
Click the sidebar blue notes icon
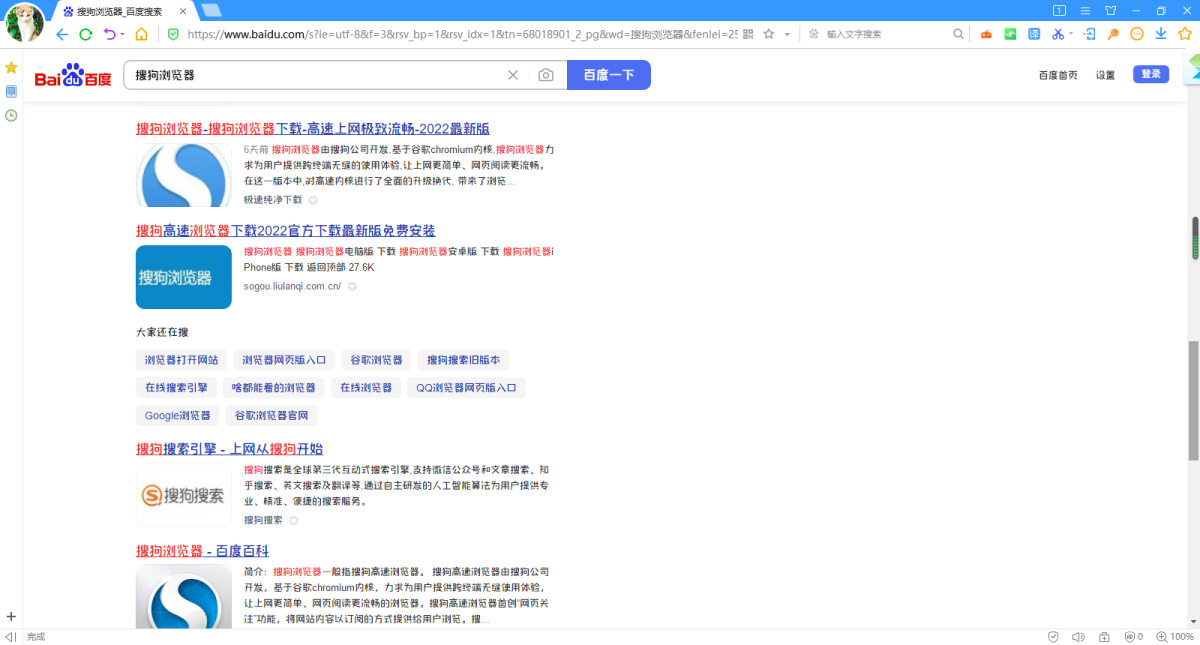coord(11,91)
